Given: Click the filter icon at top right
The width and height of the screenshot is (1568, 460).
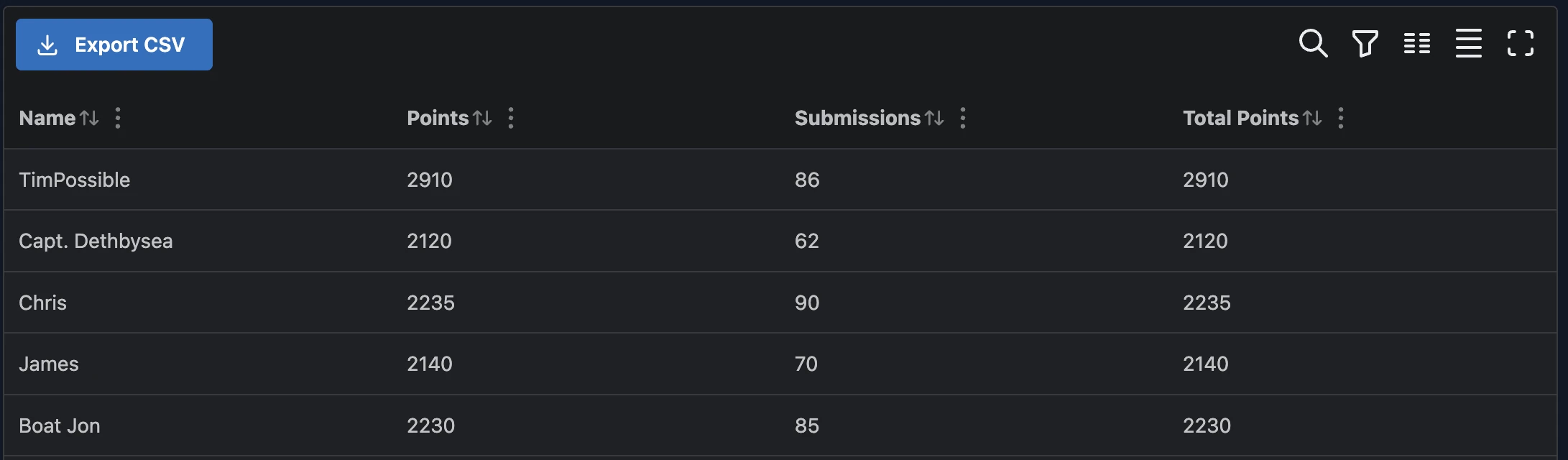Looking at the screenshot, I should point(1365,43).
